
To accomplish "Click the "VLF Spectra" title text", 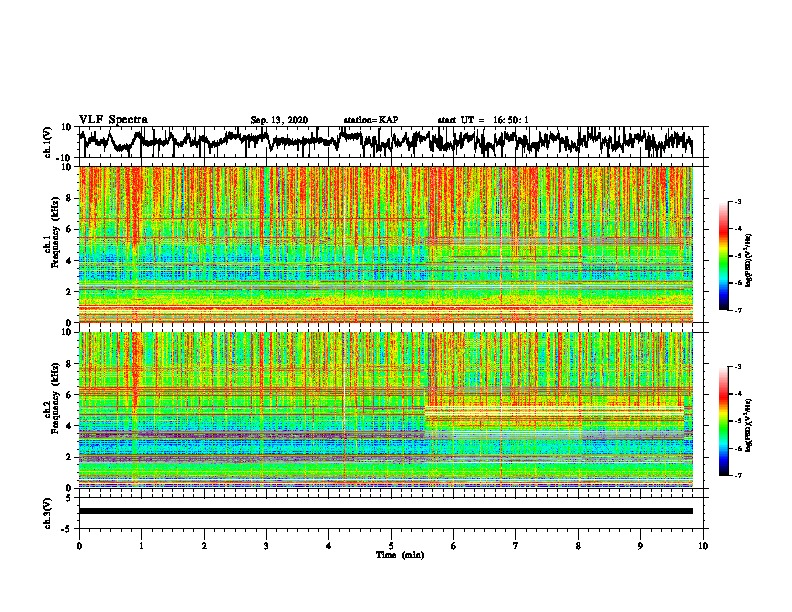I will coord(113,120).
